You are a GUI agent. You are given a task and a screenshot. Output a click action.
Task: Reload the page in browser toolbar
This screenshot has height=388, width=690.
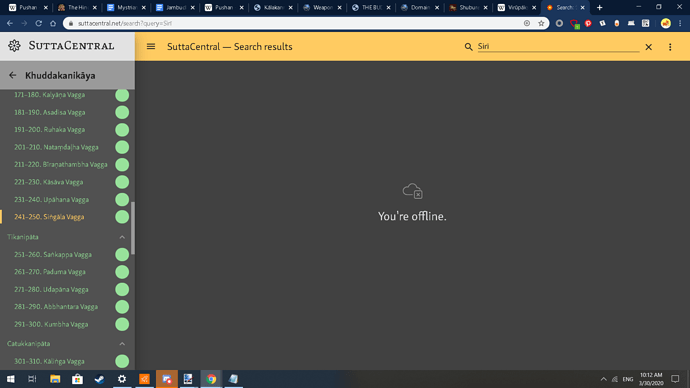click(x=38, y=23)
